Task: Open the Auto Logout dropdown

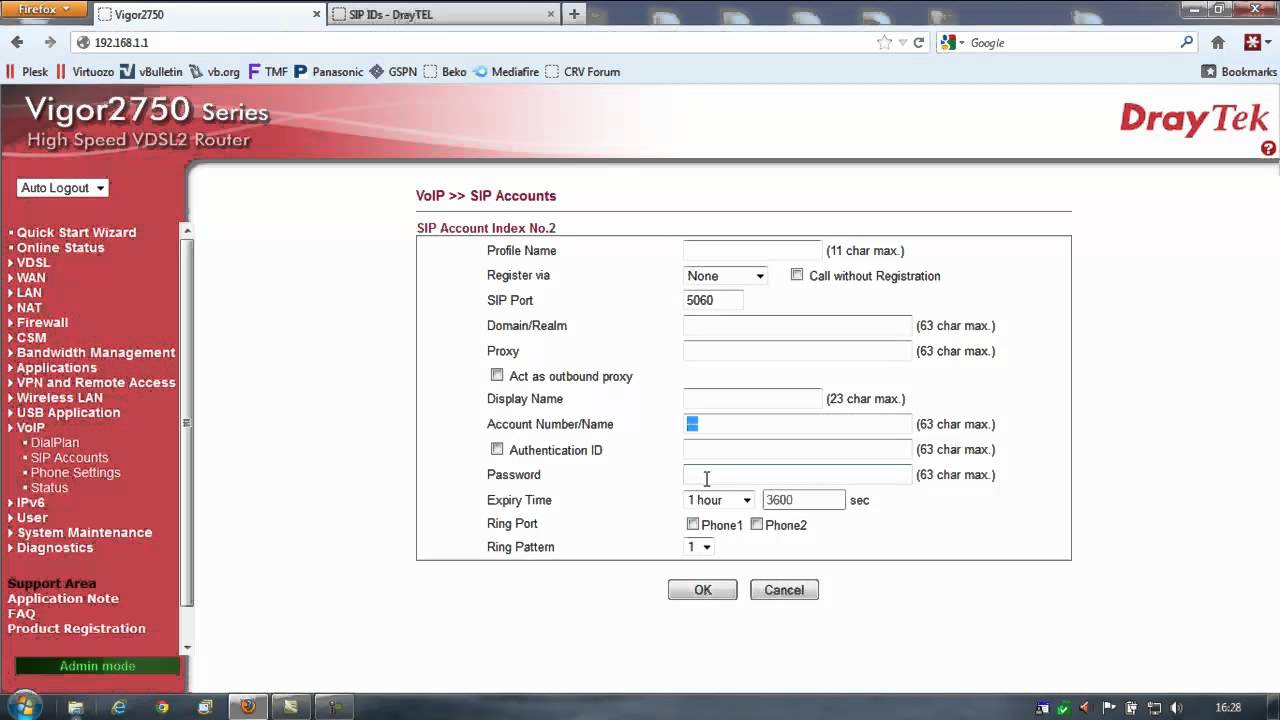Action: (62, 188)
